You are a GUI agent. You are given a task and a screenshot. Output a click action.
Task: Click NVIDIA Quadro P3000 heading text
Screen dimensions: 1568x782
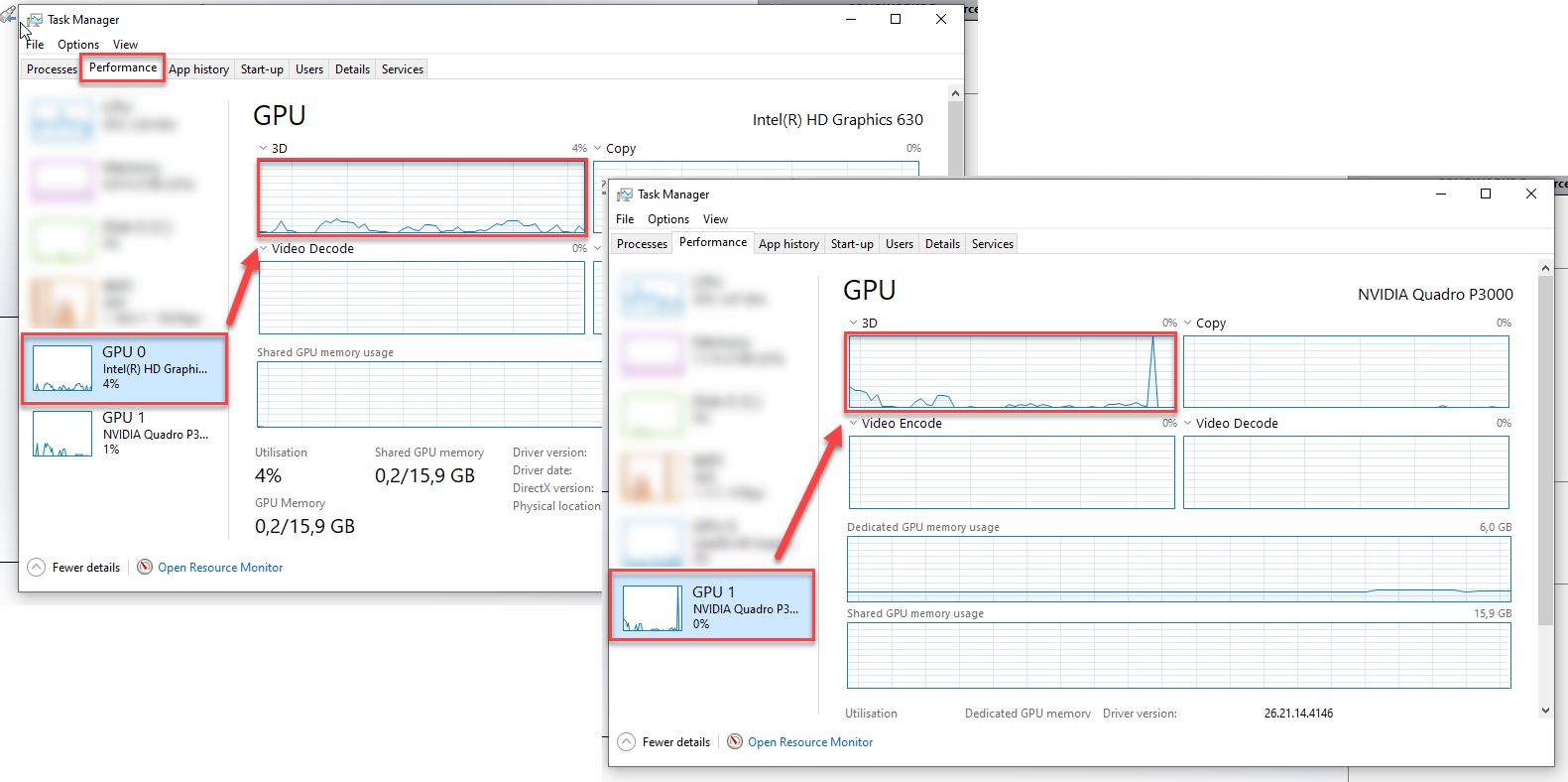1435,295
